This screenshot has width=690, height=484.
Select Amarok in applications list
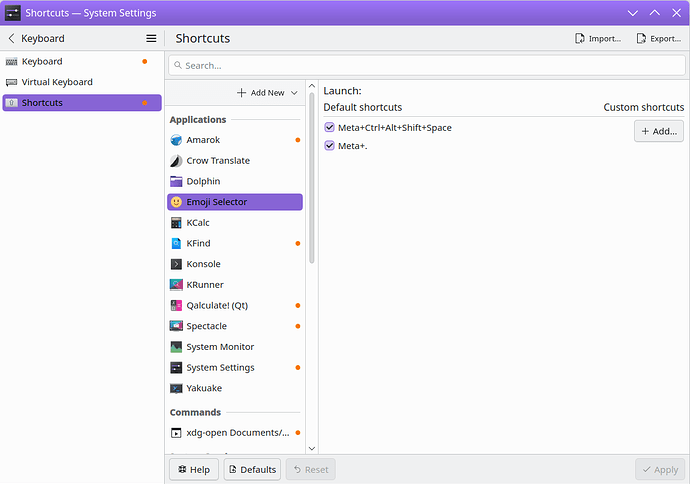pyautogui.click(x=235, y=140)
